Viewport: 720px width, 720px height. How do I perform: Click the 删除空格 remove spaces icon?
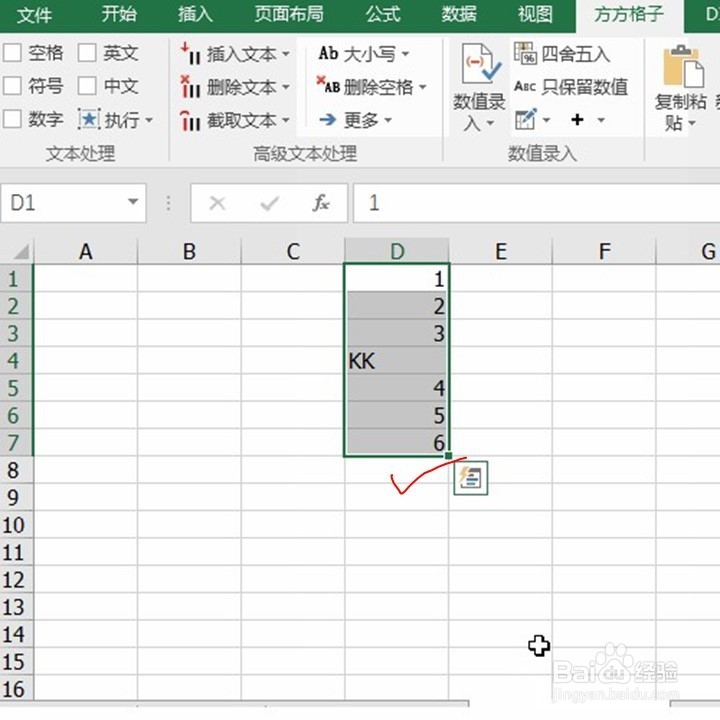click(328, 86)
